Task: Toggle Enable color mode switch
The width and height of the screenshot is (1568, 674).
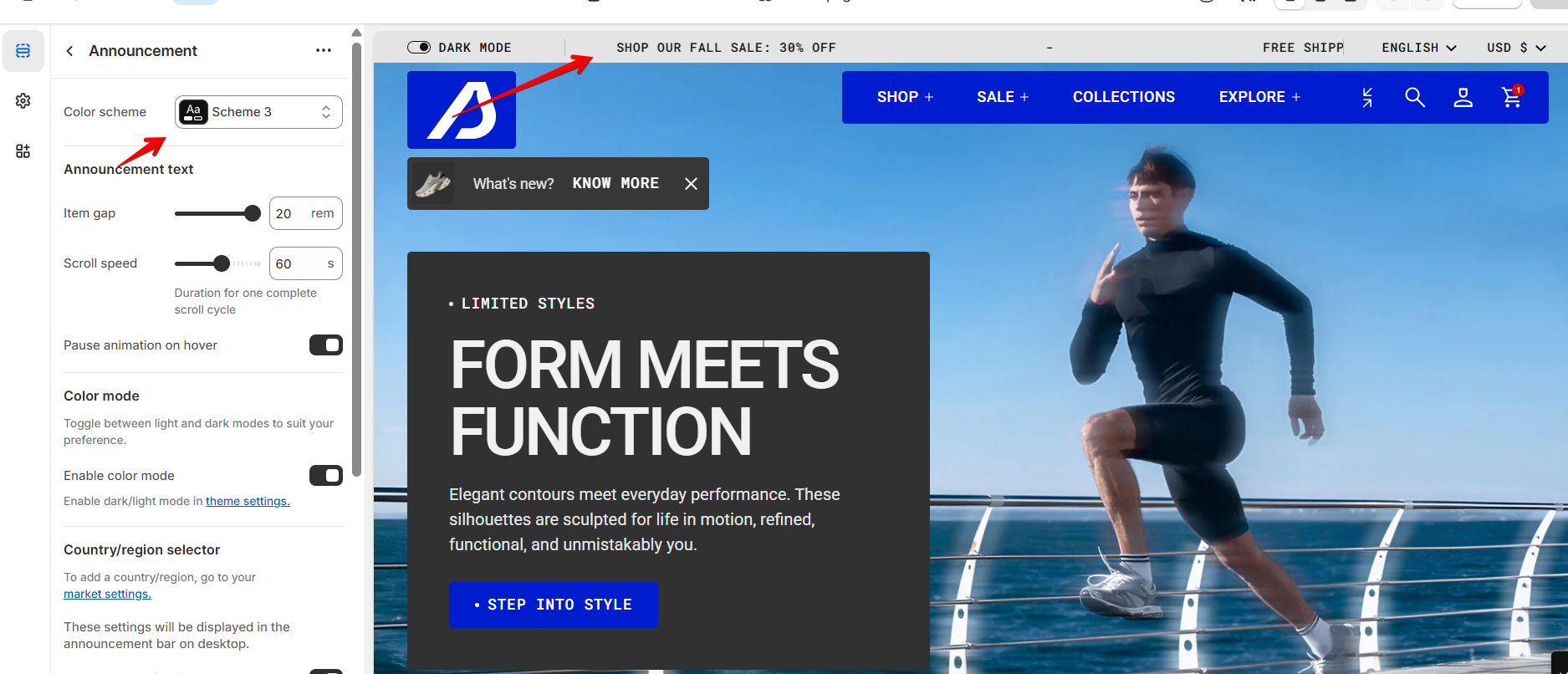Action: pos(326,476)
